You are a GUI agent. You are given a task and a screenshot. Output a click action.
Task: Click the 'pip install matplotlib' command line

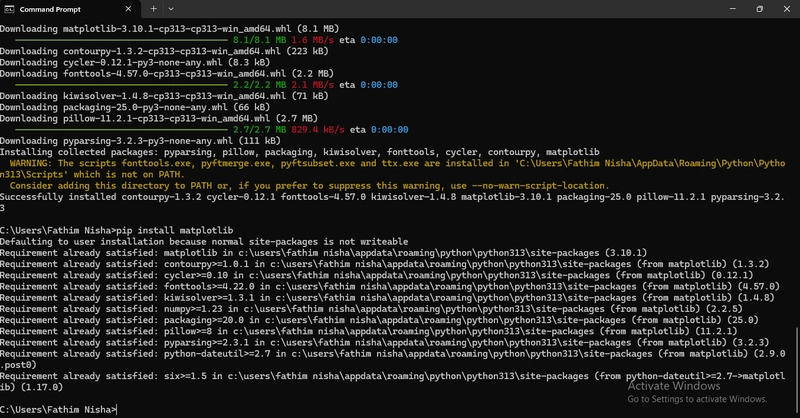[x=116, y=231]
